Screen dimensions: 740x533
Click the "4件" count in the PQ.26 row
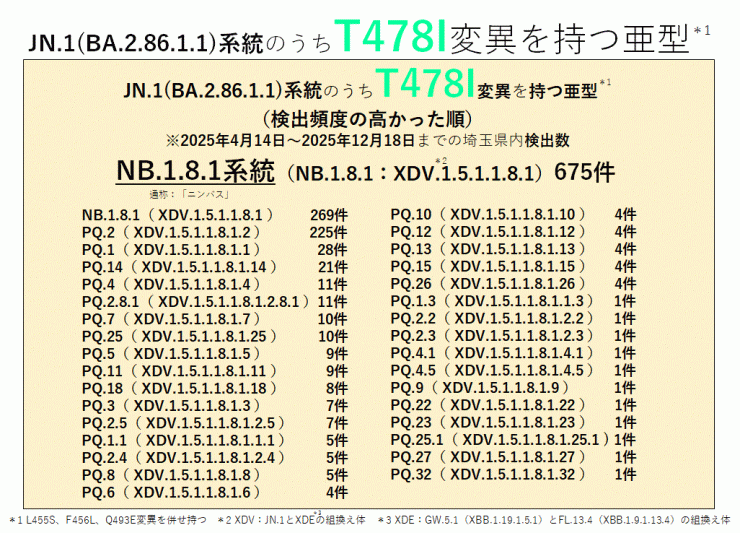625,284
